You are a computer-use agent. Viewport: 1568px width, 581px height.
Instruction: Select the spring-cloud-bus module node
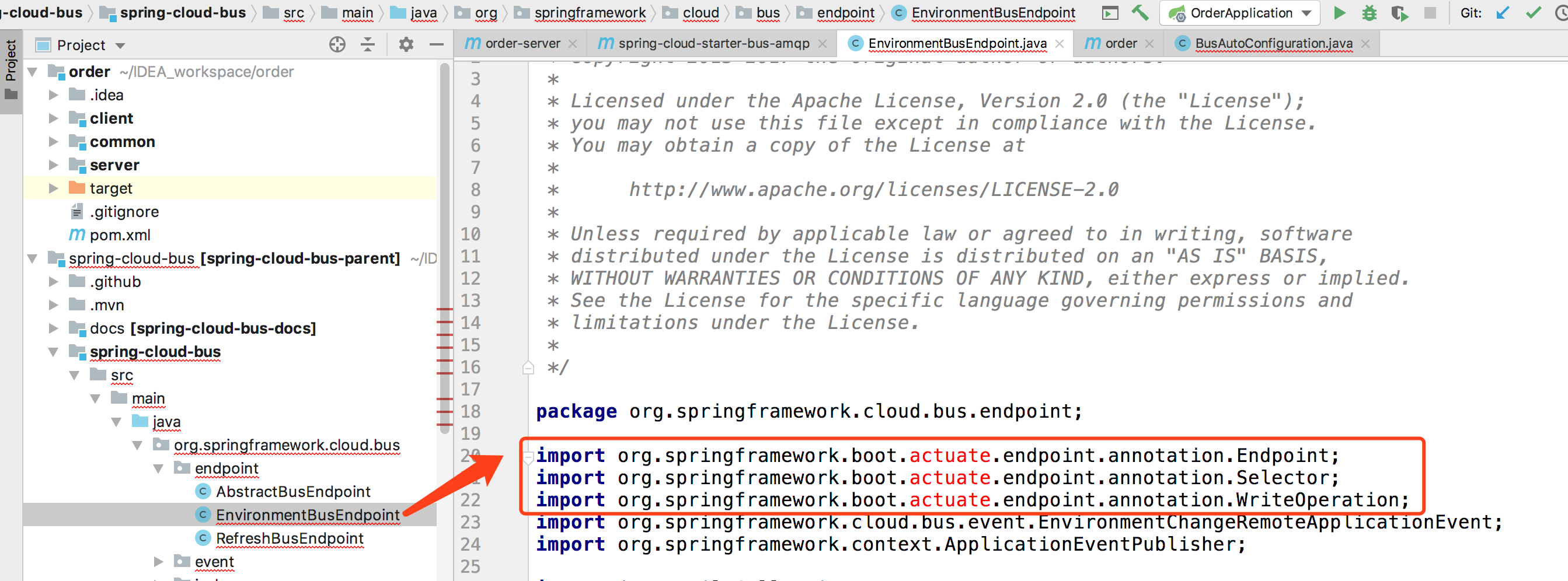[155, 352]
